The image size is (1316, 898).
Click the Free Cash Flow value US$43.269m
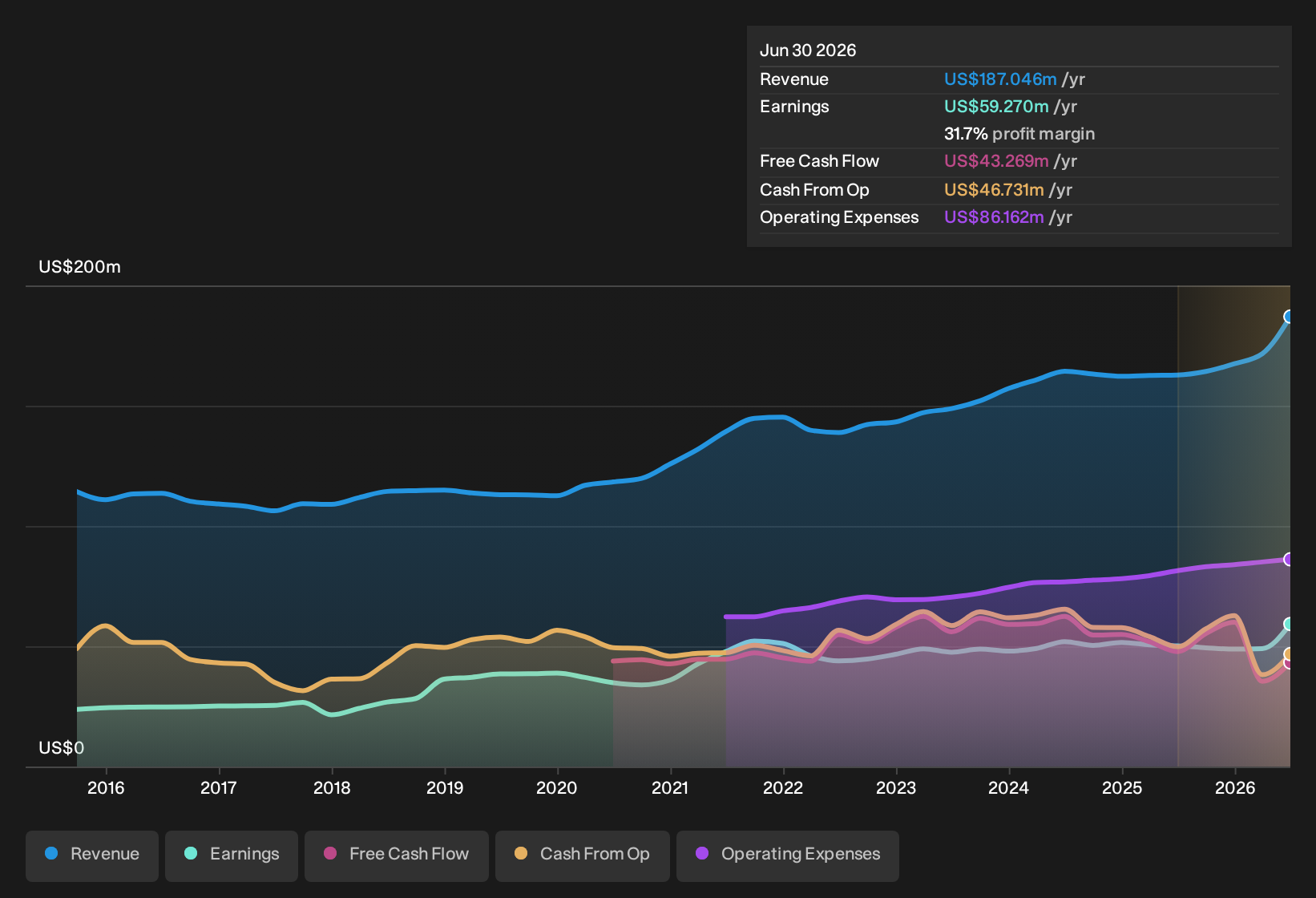[996, 161]
